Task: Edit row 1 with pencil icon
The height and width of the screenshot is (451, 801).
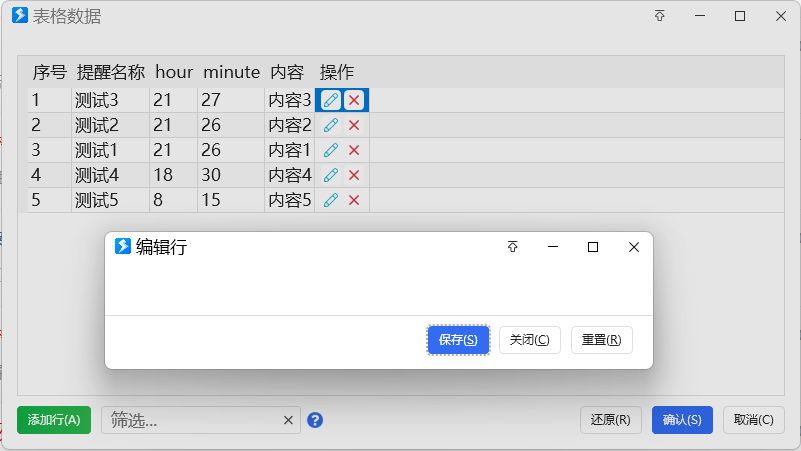Action: (331, 100)
